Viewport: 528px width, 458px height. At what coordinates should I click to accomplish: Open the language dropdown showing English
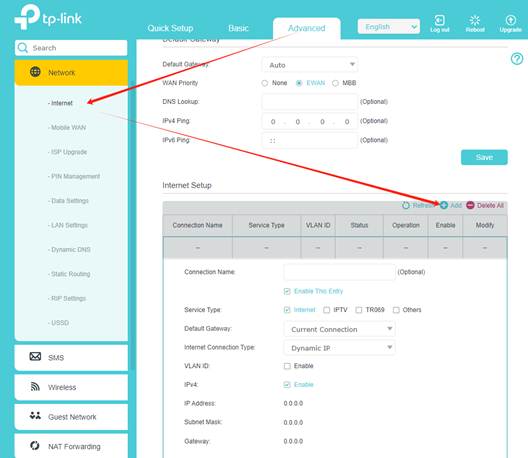click(389, 27)
